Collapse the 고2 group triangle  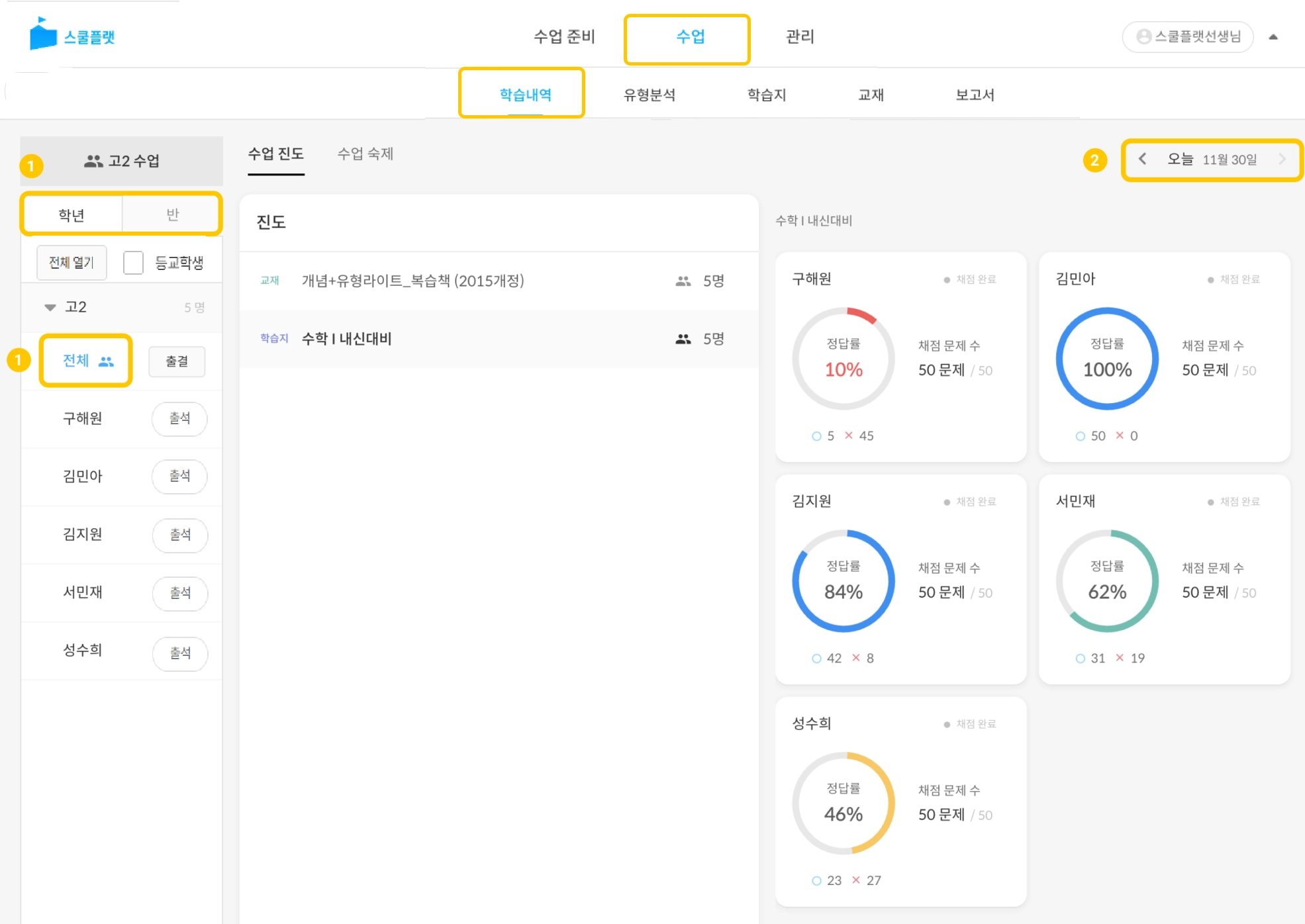click(x=50, y=307)
